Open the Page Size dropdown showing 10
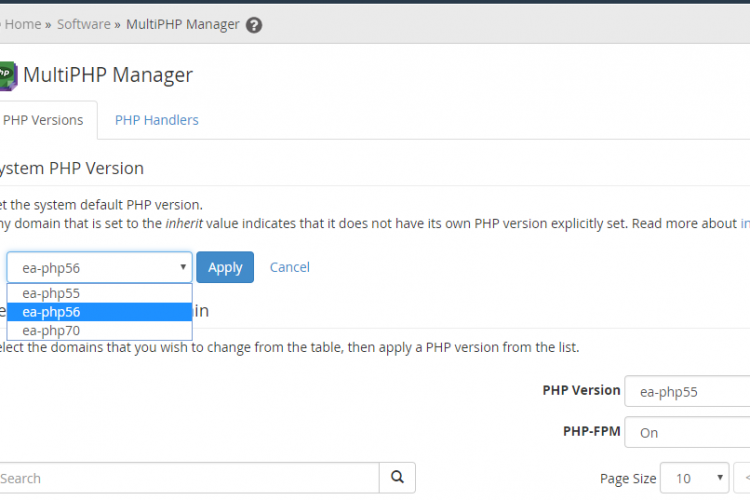The image size is (750, 500). pyautogui.click(x=695, y=478)
